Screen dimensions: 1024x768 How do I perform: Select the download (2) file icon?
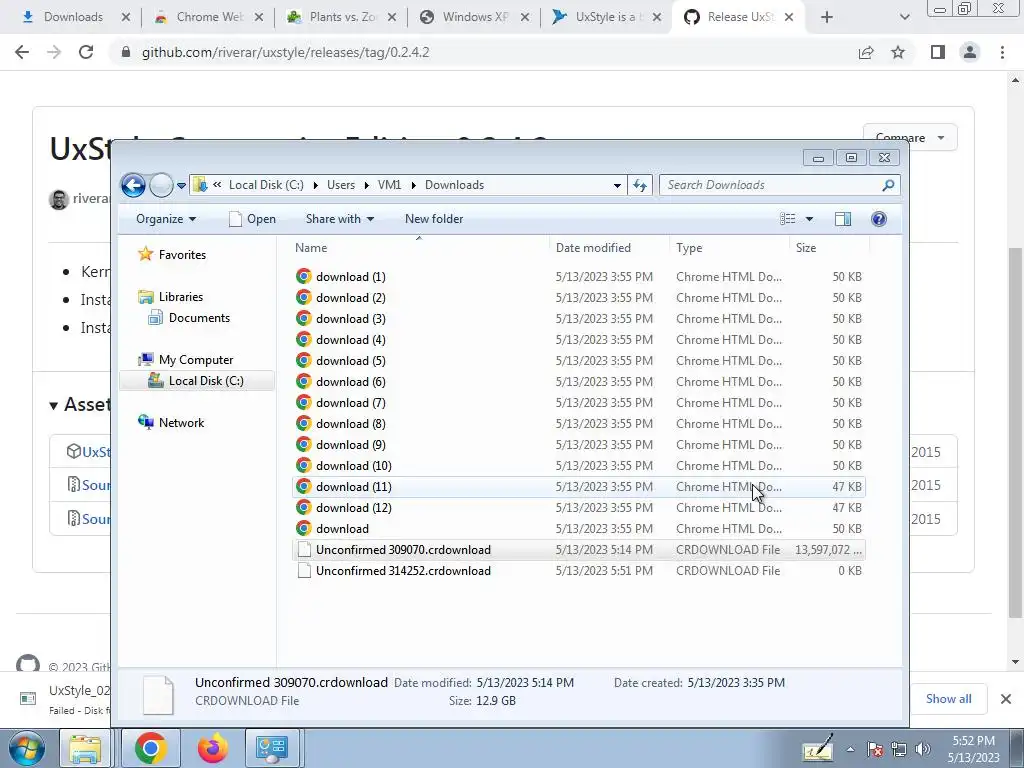(304, 297)
